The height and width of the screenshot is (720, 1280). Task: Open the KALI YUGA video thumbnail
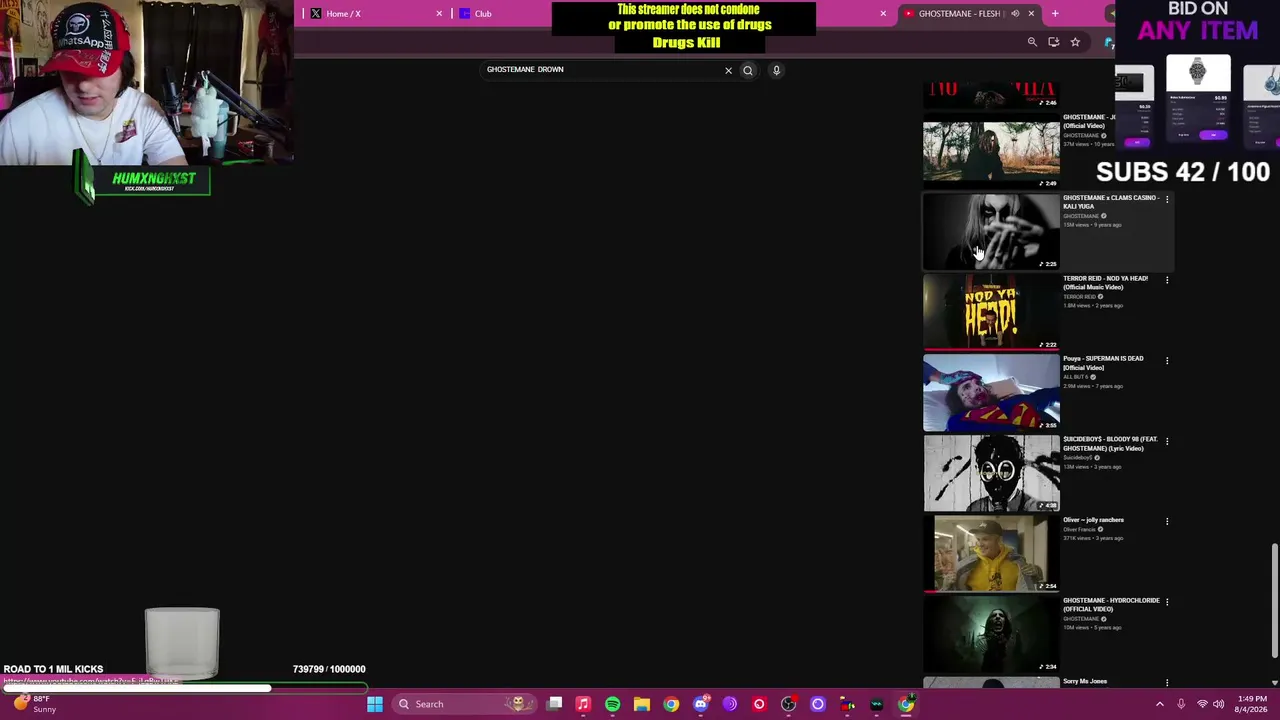click(991, 231)
